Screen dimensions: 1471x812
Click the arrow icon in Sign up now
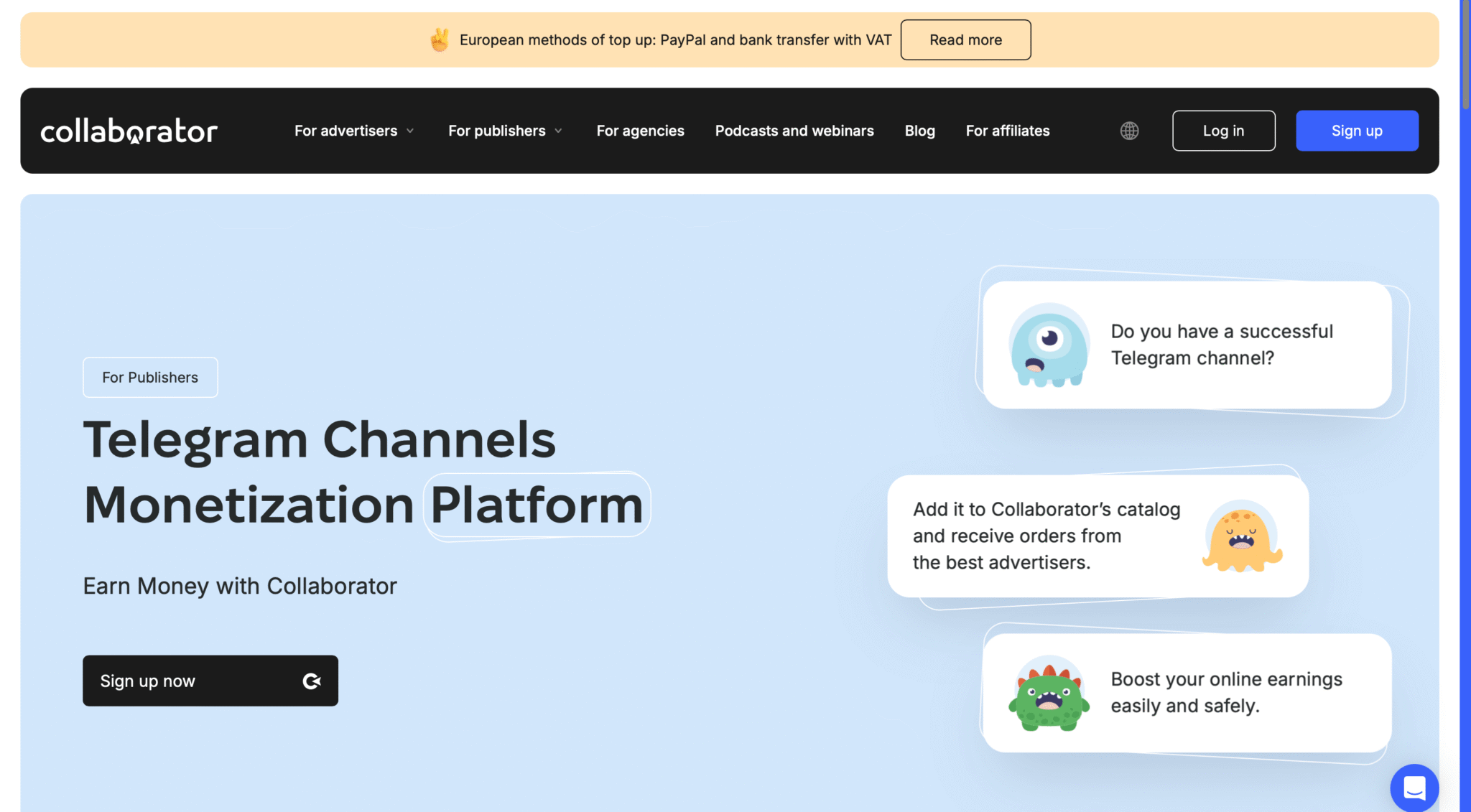(x=312, y=681)
